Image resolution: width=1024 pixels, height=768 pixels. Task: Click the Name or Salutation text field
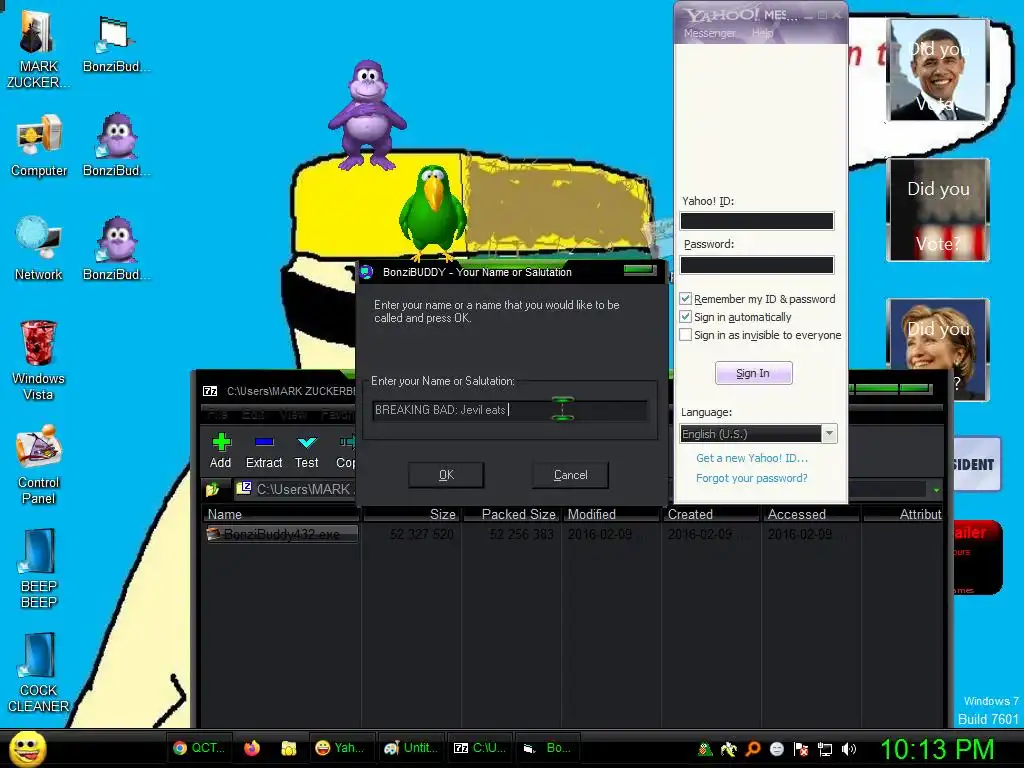[x=509, y=410]
